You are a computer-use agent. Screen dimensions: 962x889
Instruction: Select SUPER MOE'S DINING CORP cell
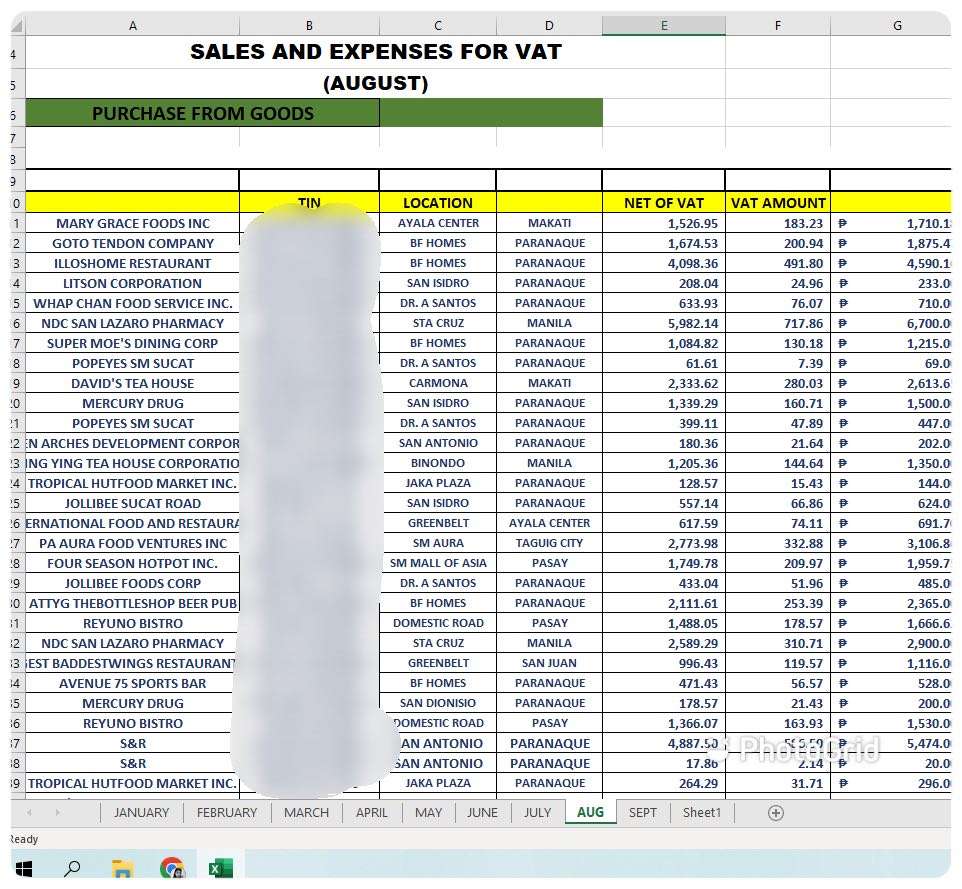(x=133, y=344)
